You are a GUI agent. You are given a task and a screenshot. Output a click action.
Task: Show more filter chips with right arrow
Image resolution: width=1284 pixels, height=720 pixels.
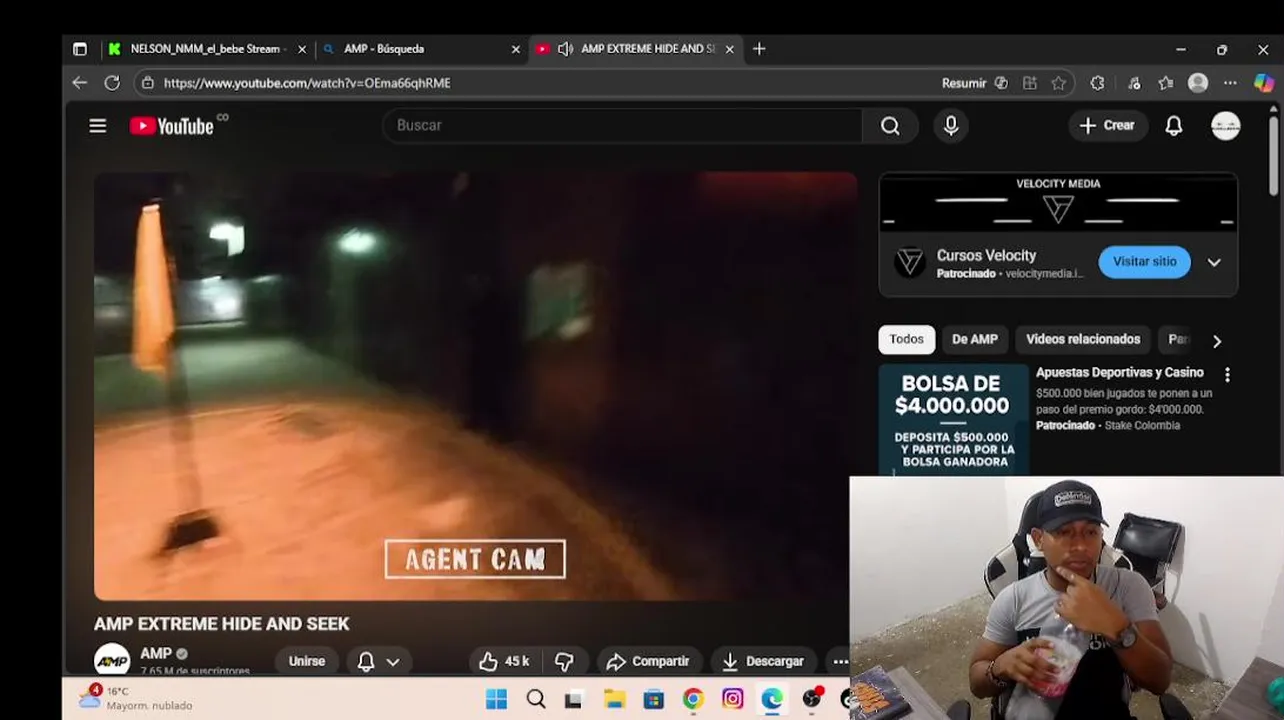[1217, 341]
